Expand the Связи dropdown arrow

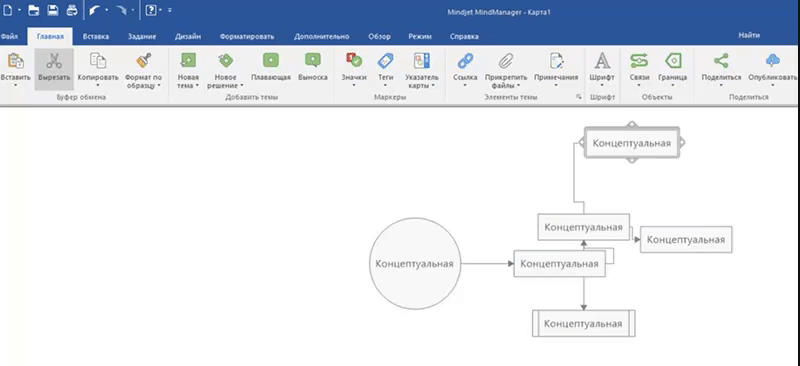(x=639, y=85)
